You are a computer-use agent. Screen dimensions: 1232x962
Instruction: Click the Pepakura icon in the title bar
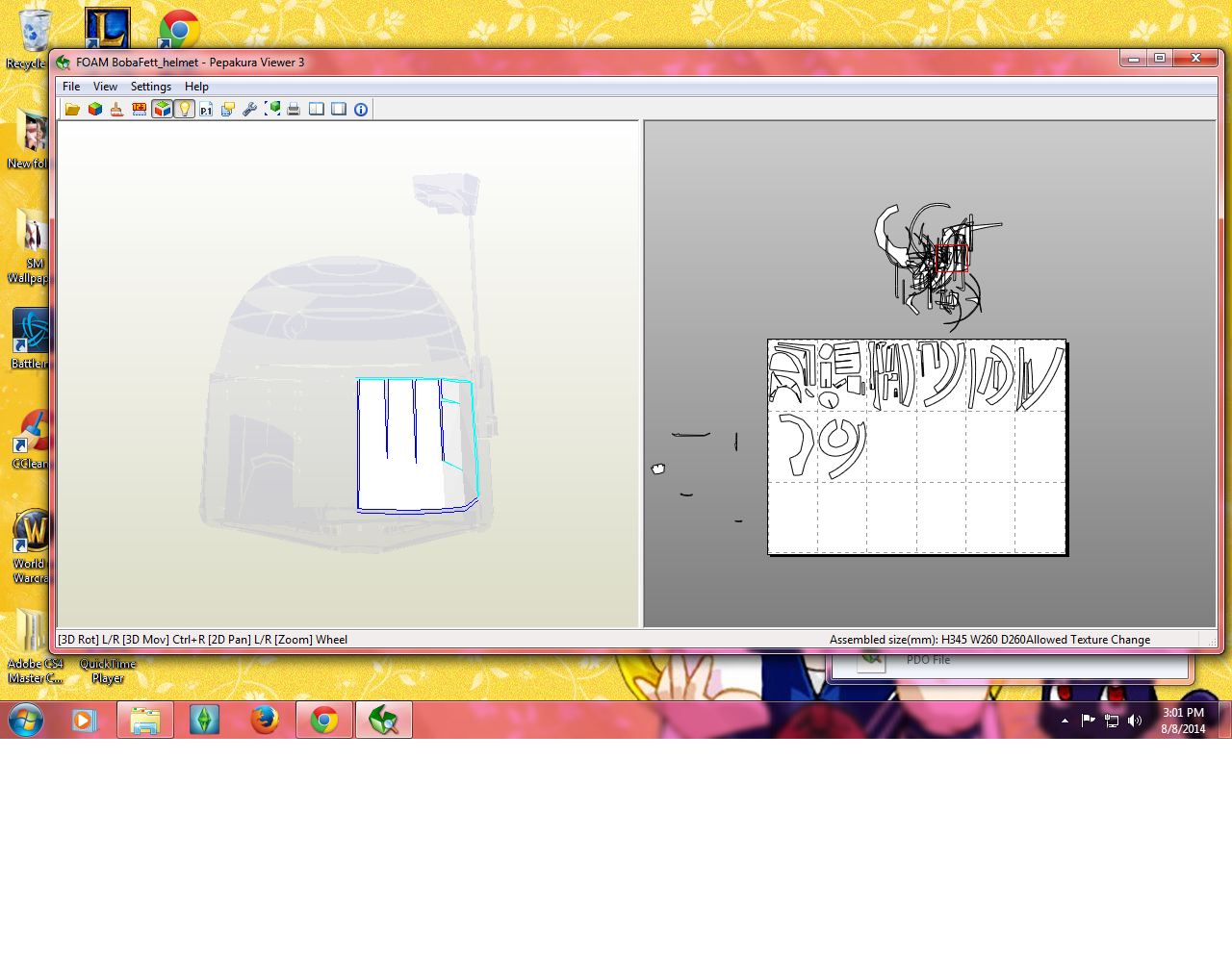pos(64,63)
